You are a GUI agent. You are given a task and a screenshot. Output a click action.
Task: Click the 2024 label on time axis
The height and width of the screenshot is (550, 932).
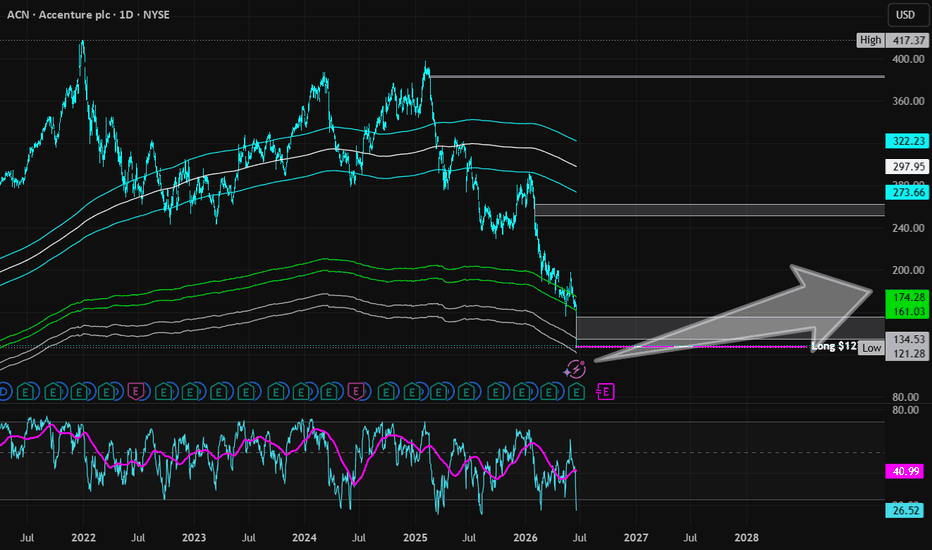click(x=304, y=538)
